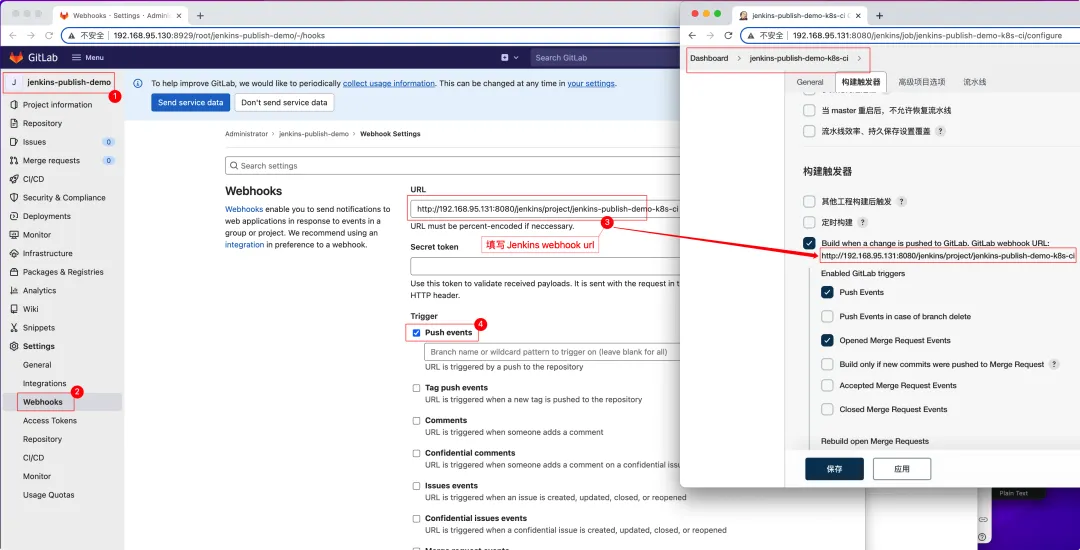
Task: Check Accepted Merge Request Events
Action: tap(827, 385)
